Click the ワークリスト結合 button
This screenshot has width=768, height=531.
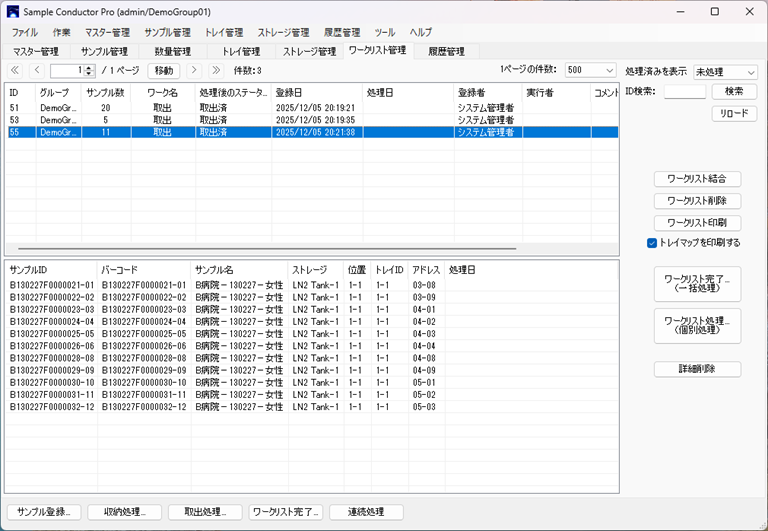(x=697, y=180)
